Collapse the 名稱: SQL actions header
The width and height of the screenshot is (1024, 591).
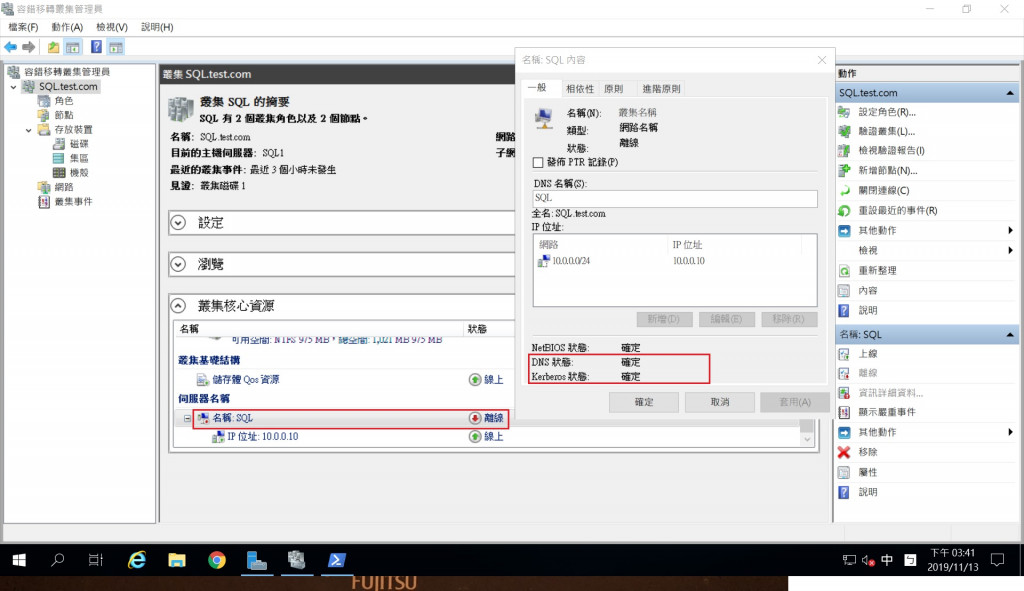point(1010,334)
